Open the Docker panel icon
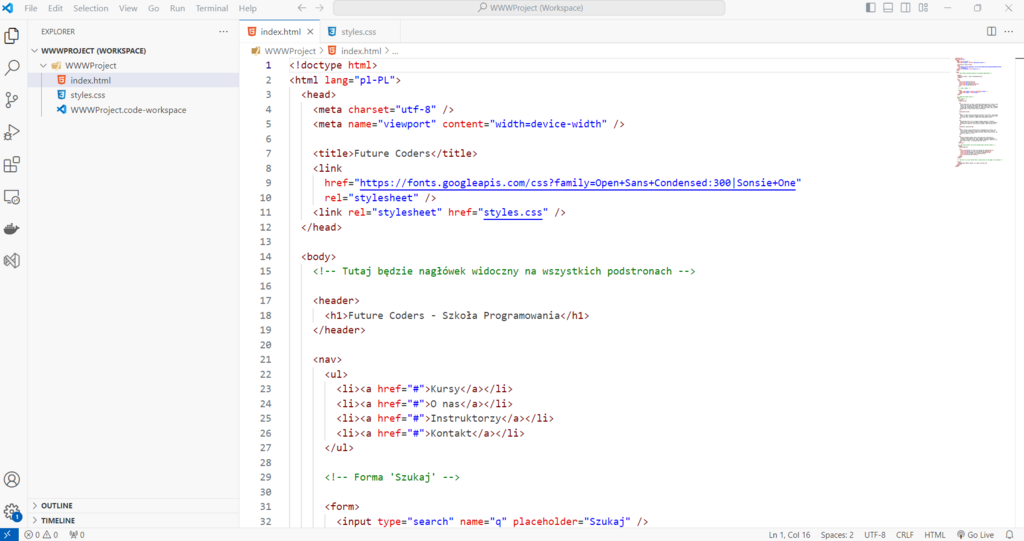 tap(13, 228)
